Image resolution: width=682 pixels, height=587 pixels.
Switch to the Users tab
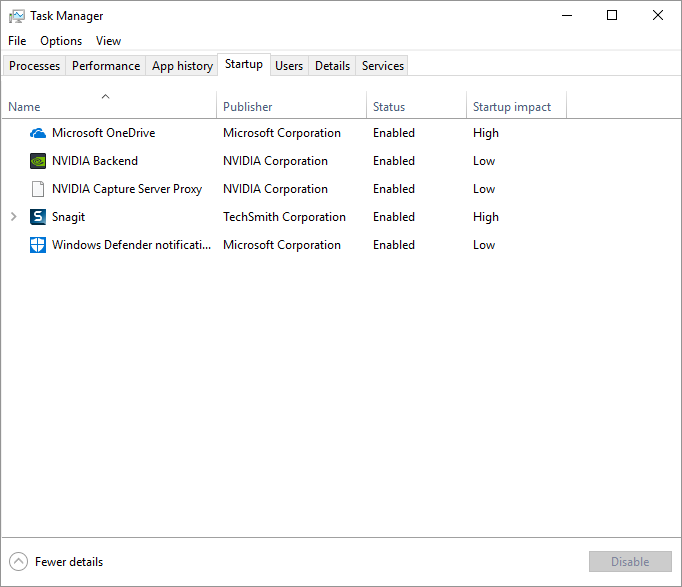(289, 66)
